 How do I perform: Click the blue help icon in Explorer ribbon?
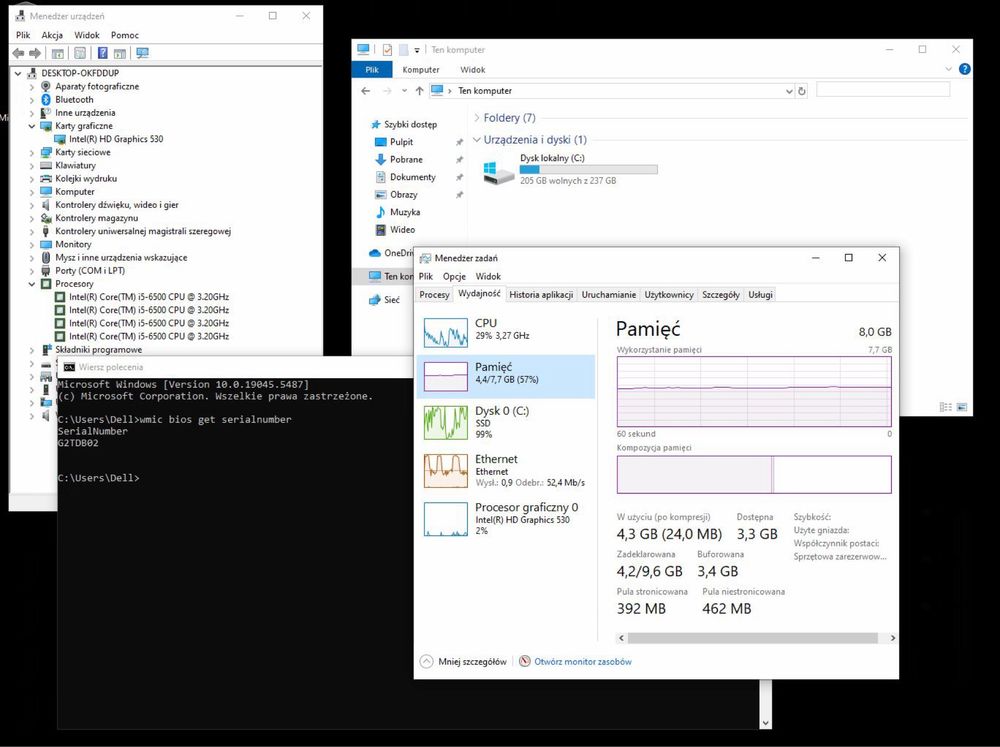pos(965,69)
